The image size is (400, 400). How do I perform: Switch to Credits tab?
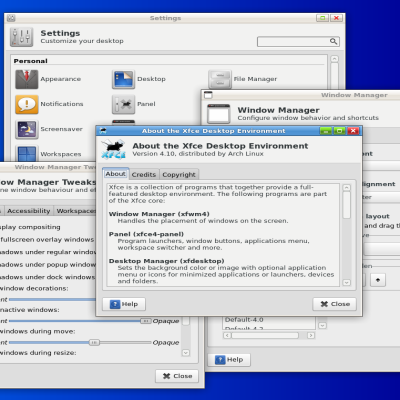144,174
